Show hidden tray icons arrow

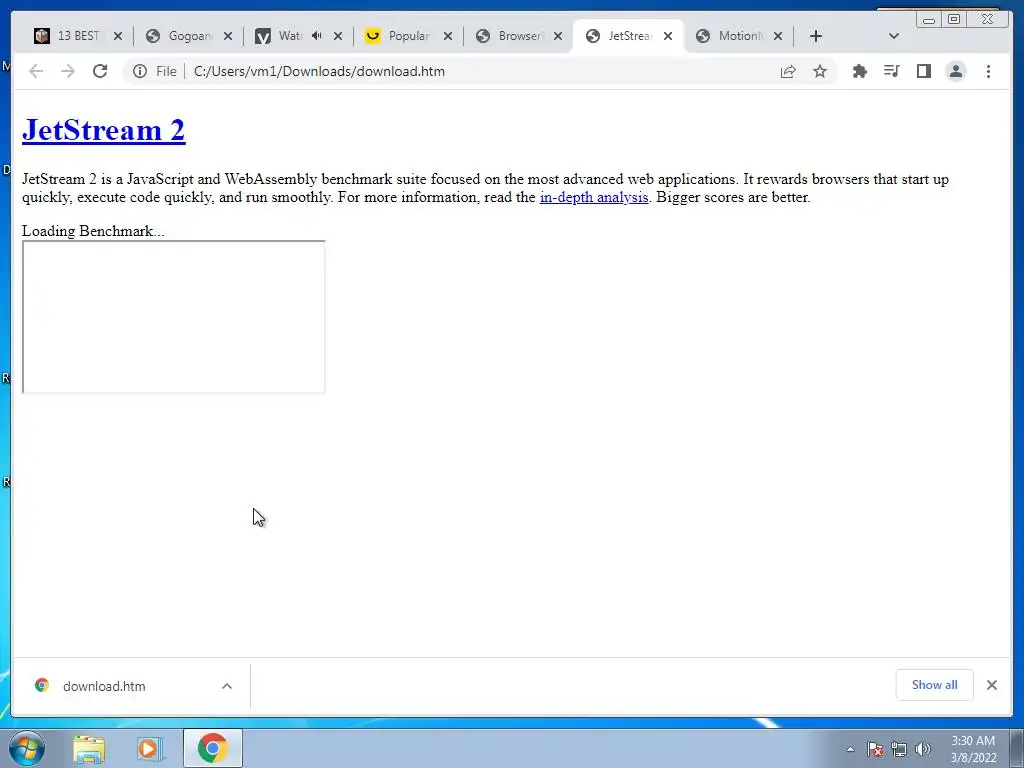coord(850,749)
